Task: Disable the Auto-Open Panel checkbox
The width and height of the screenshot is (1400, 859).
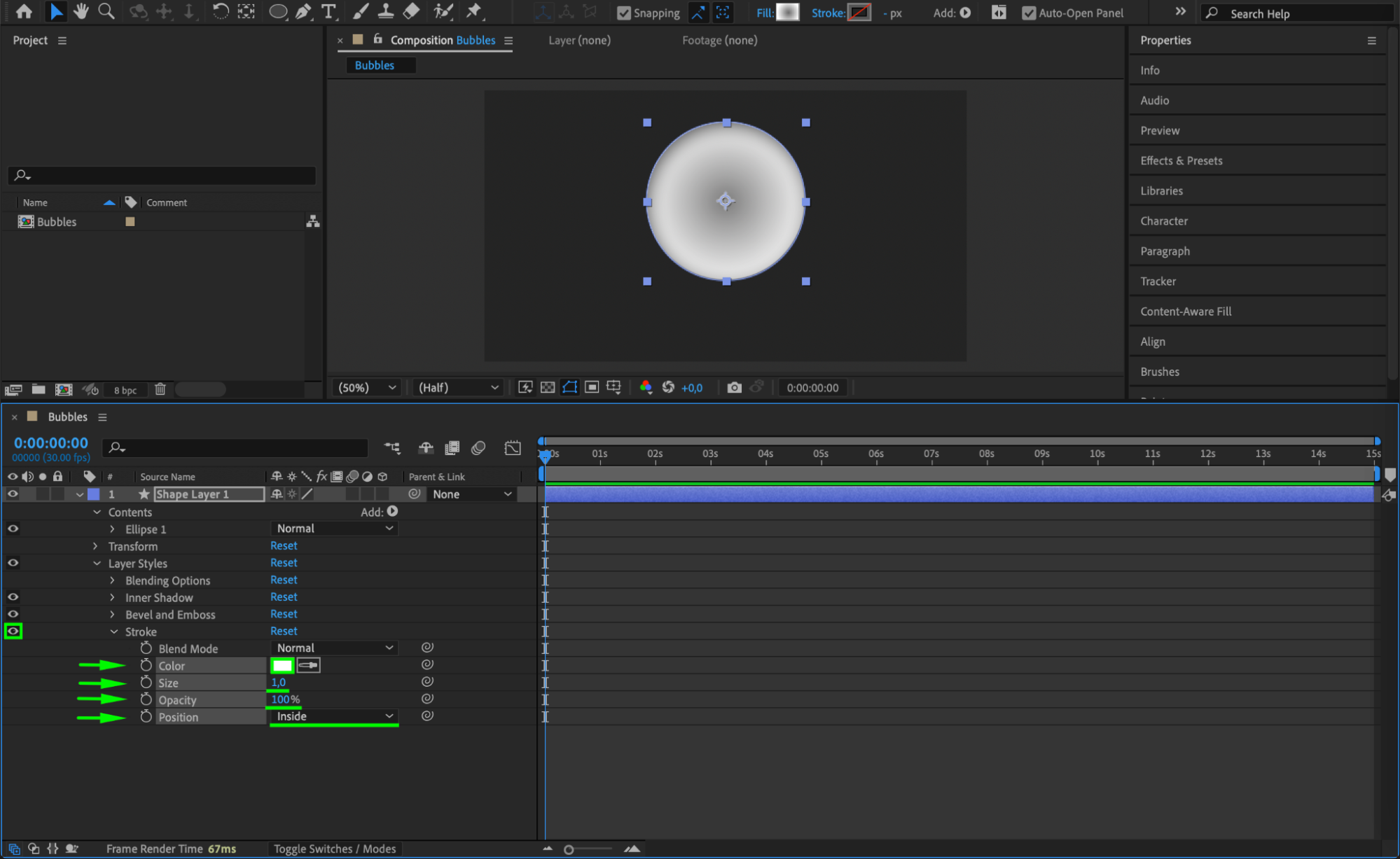Action: click(1028, 13)
